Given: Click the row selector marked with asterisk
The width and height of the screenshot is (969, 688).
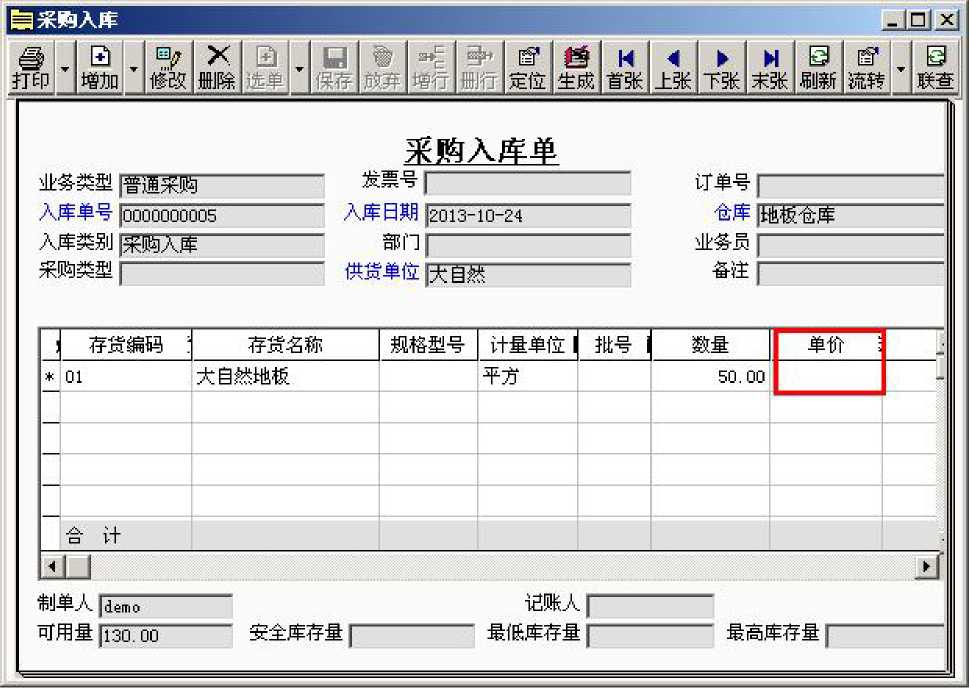Looking at the screenshot, I should coord(50,376).
